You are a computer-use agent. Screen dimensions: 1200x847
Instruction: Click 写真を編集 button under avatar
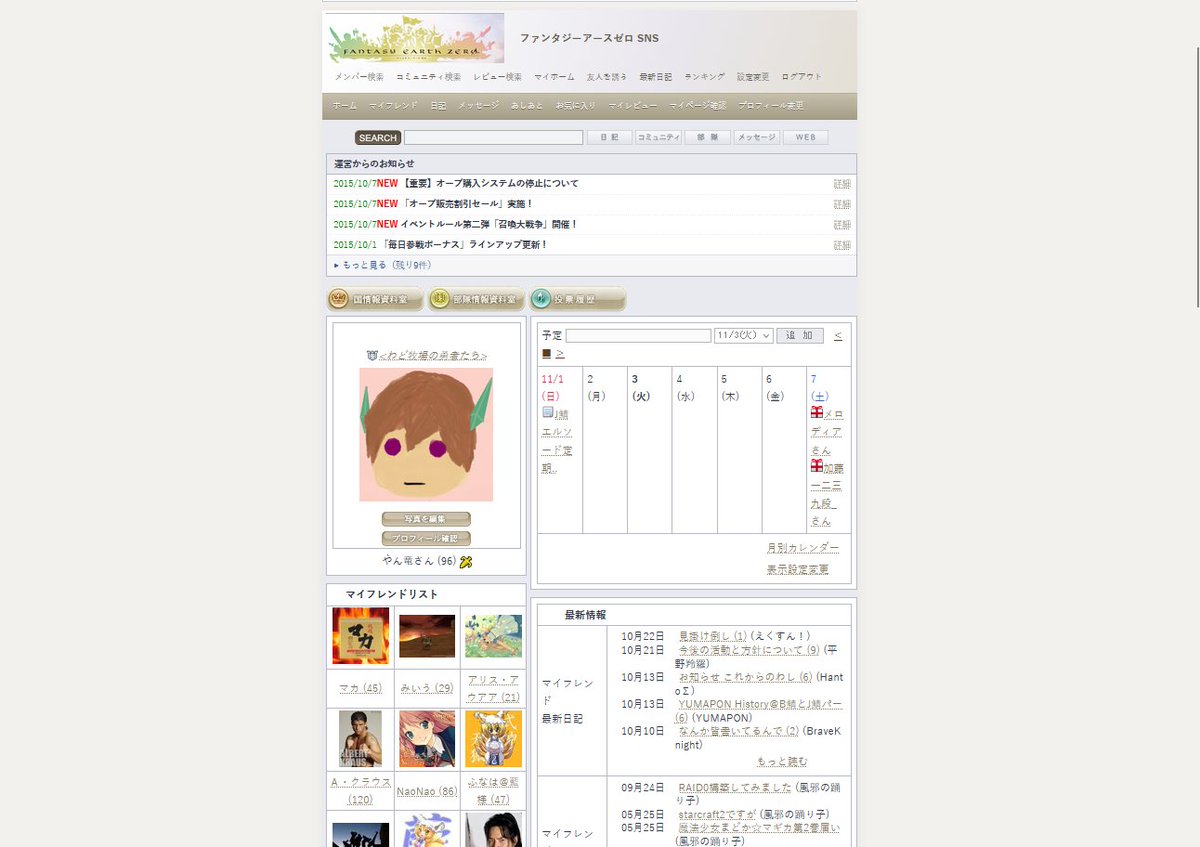tap(426, 519)
